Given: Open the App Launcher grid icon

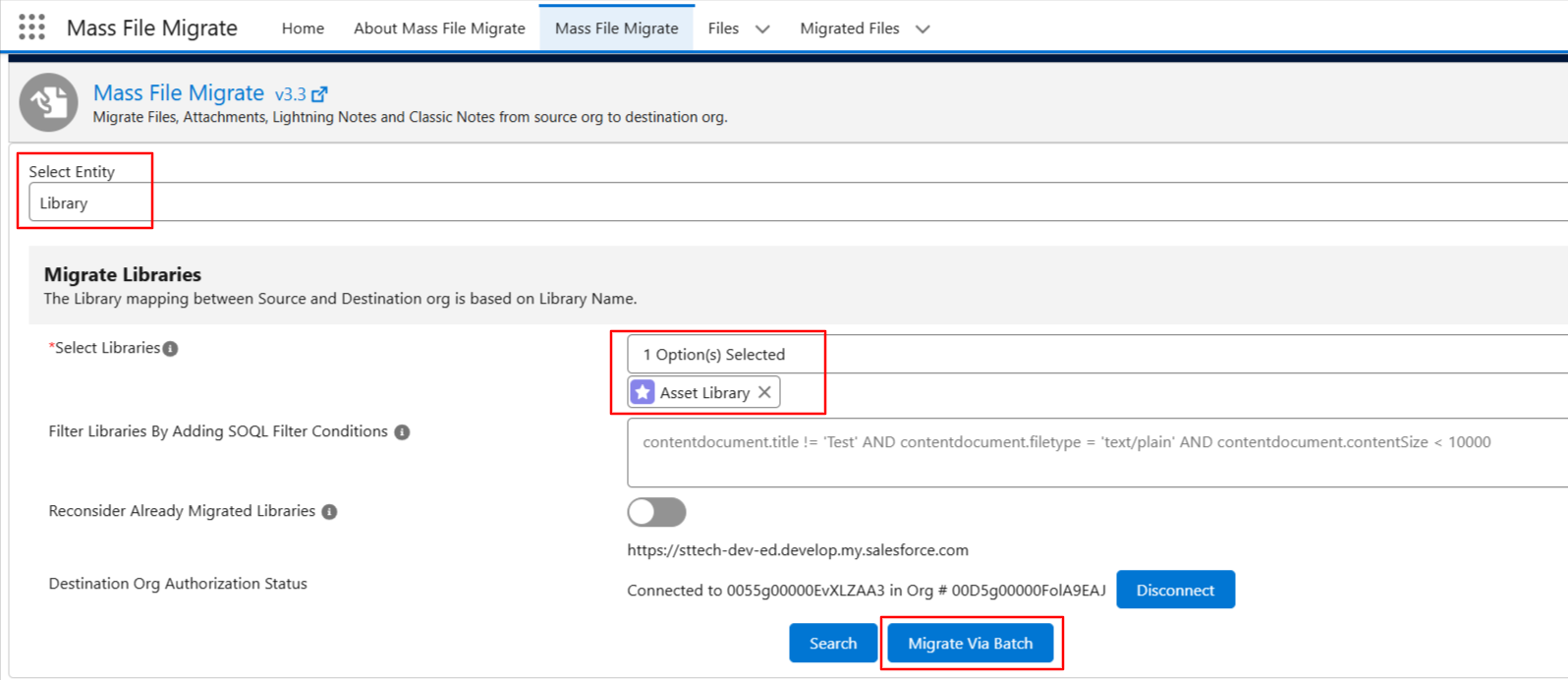Looking at the screenshot, I should (31, 28).
